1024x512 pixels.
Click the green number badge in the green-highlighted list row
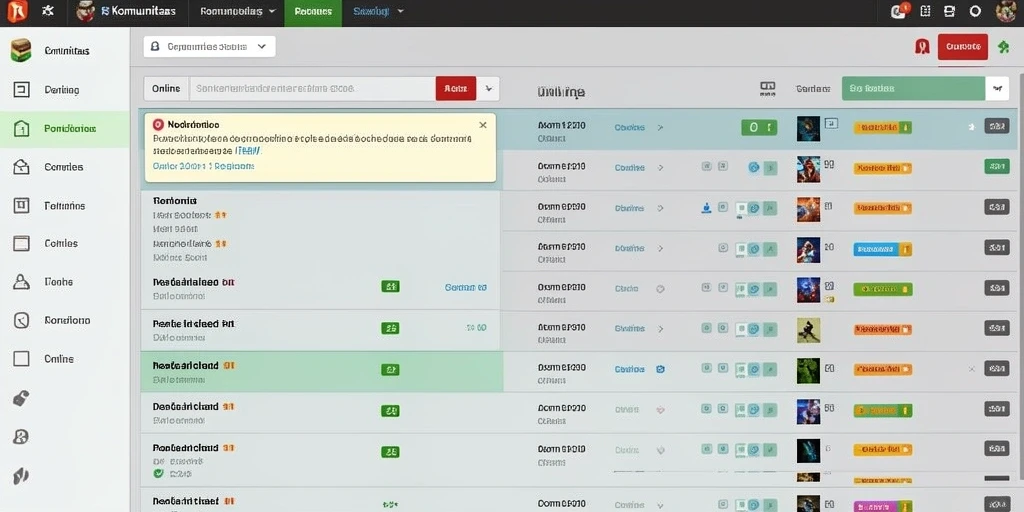[390, 370]
